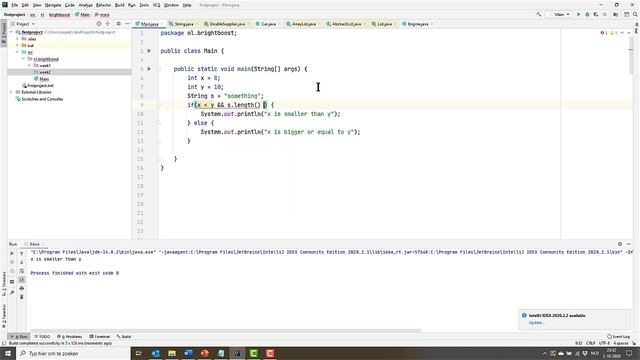Switch to the String.java editor tab
The image size is (640, 360).
pyautogui.click(x=182, y=24)
